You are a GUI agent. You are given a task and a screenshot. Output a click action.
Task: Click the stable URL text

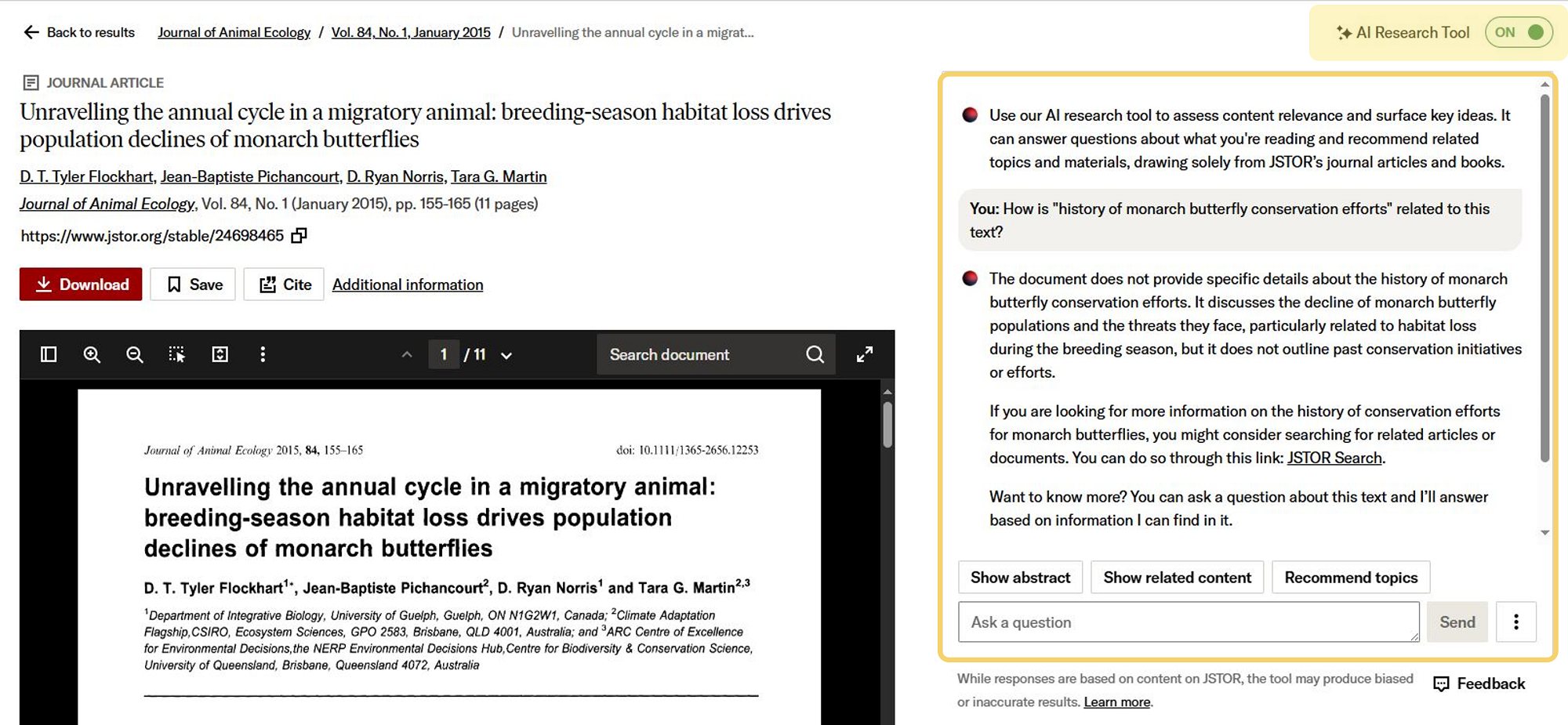tap(152, 235)
